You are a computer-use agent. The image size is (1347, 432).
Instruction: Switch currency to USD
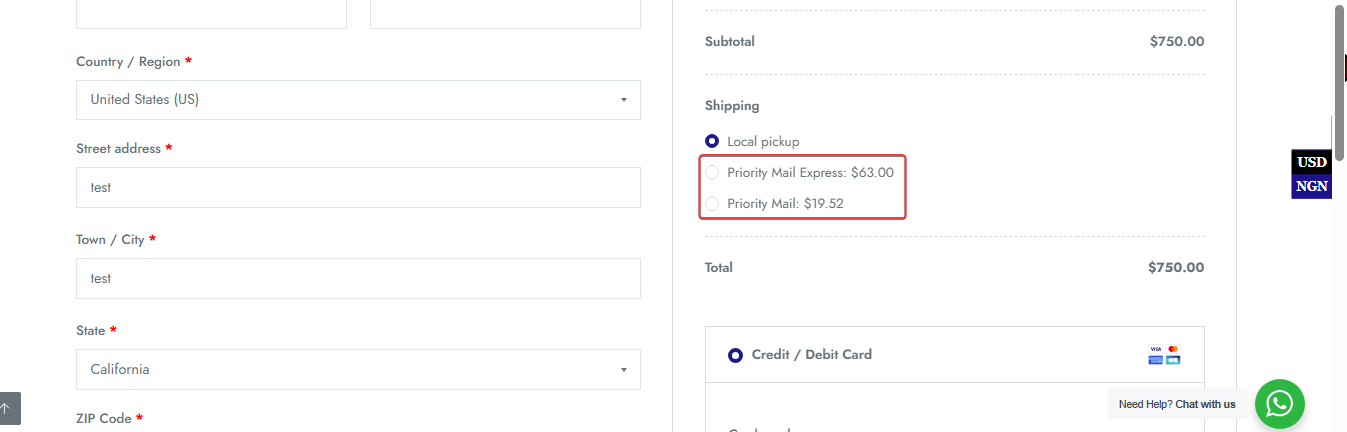tap(1312, 162)
